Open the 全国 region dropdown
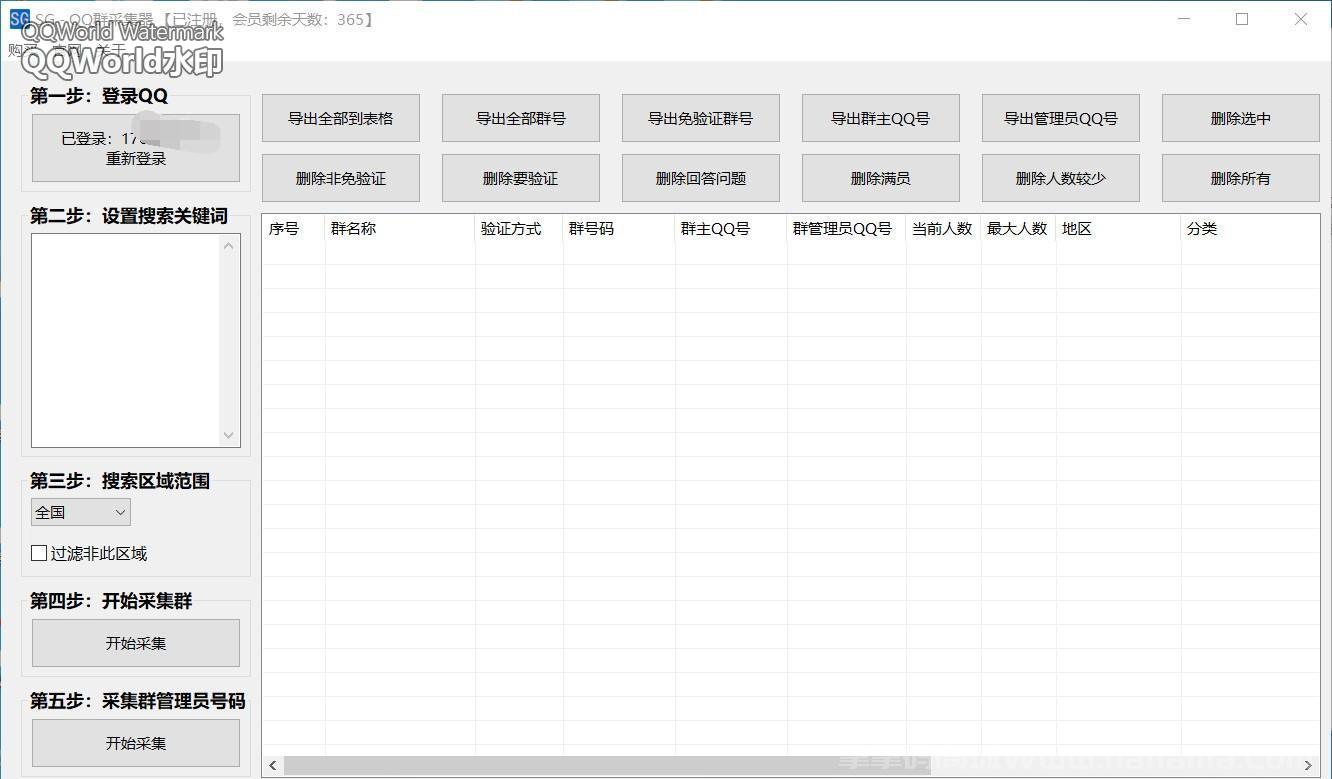The width and height of the screenshot is (1332, 779). (81, 512)
